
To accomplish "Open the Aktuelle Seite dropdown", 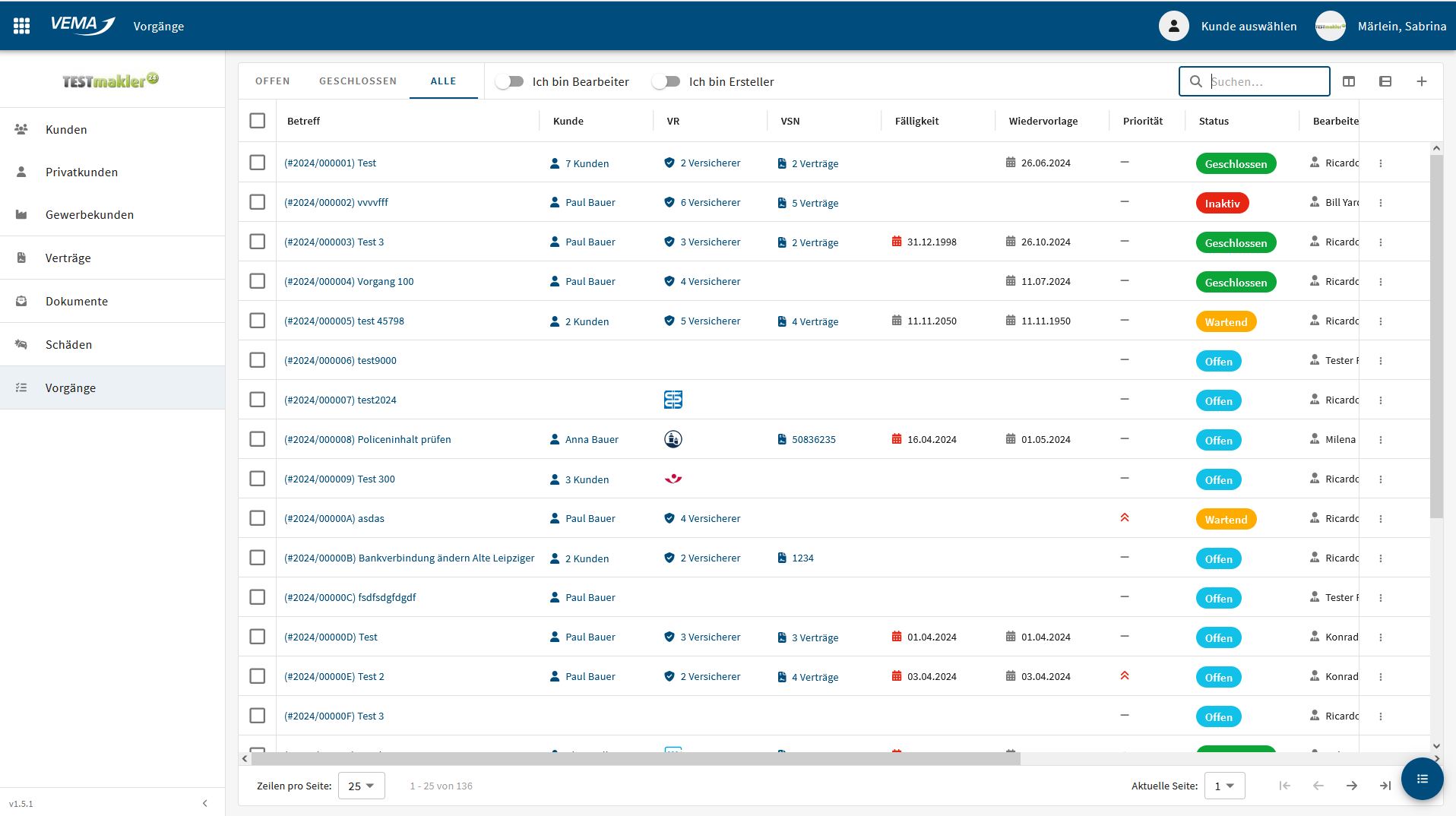I will click(x=1224, y=786).
